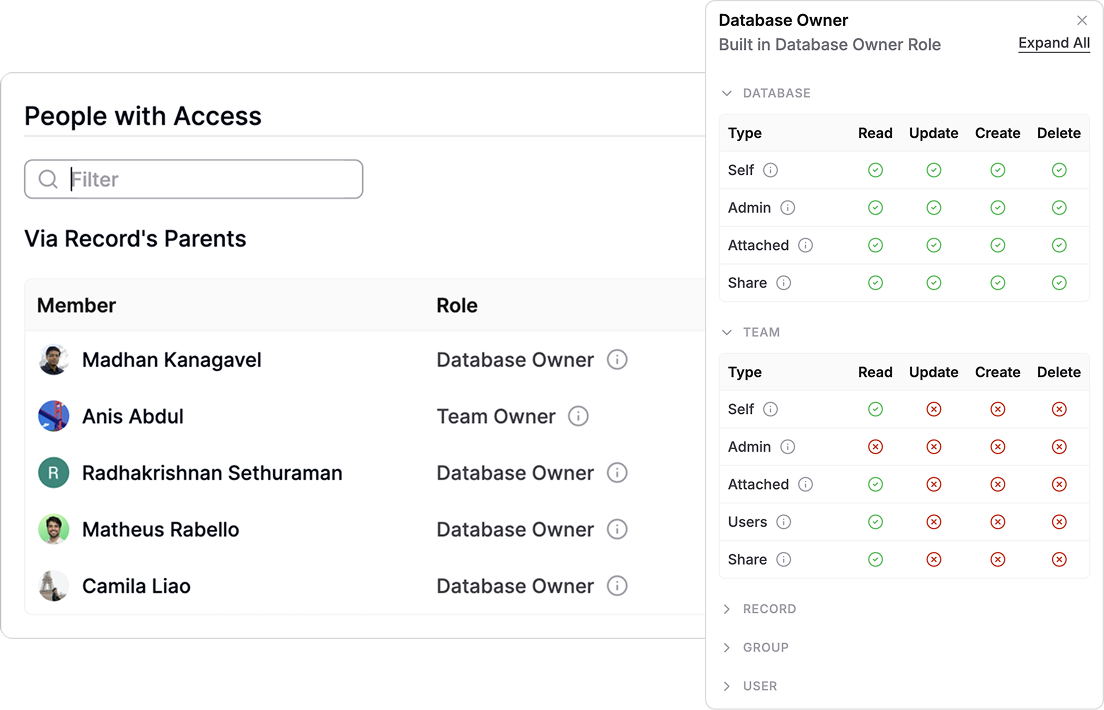Image resolution: width=1104 pixels, height=710 pixels.
Task: Focus the Filter input field
Action: point(210,180)
